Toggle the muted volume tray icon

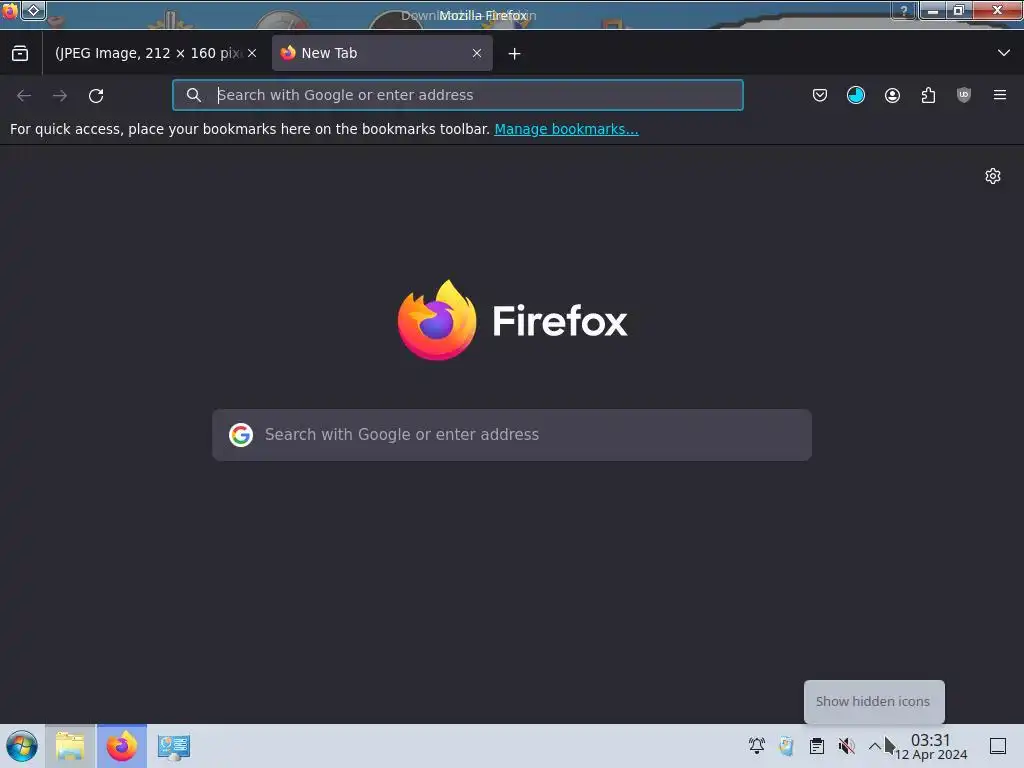846,746
